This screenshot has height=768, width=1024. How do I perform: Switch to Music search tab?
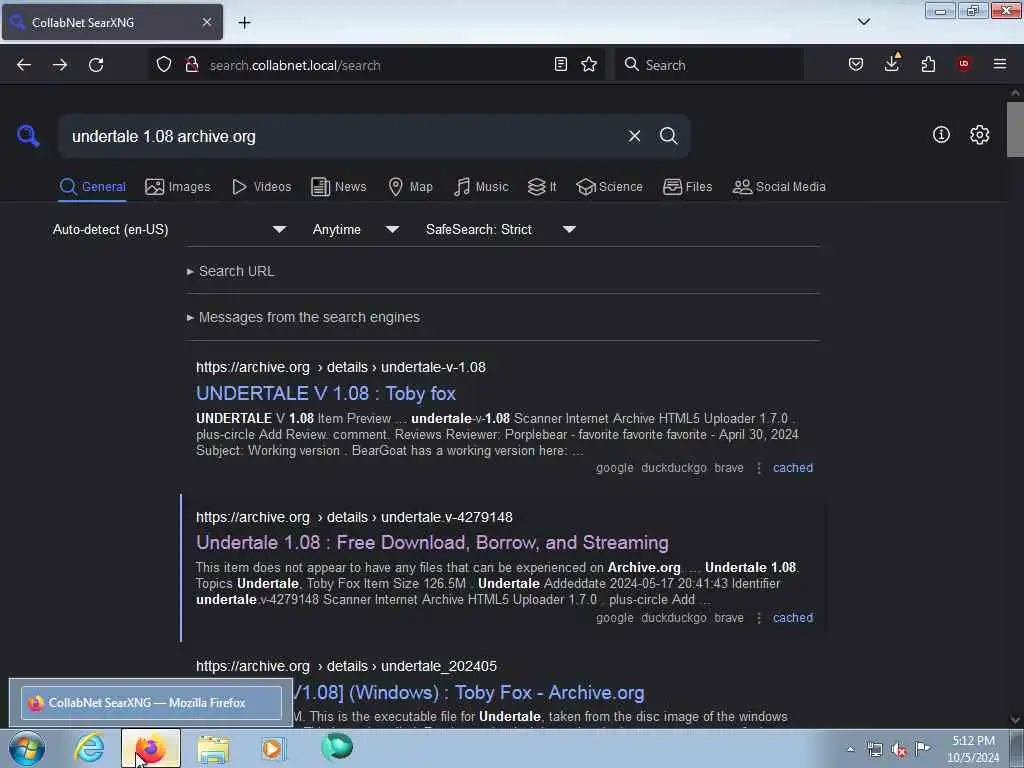481,187
